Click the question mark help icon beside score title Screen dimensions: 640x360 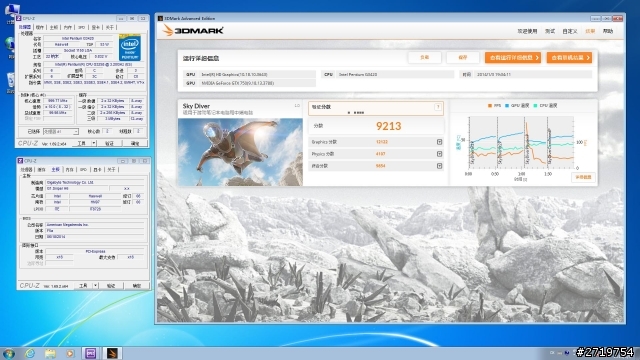[x=438, y=107]
